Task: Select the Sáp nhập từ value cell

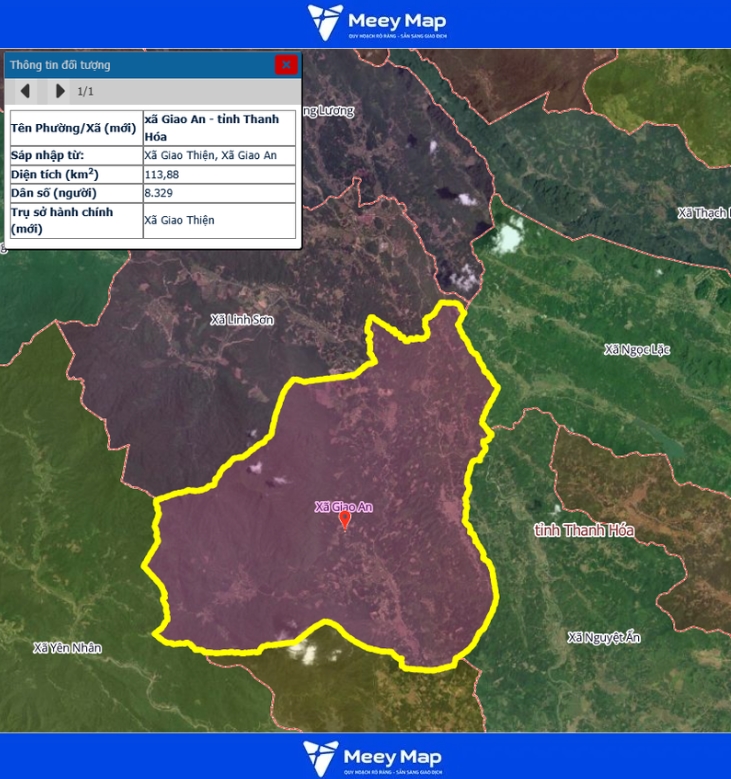Action: (x=219, y=155)
